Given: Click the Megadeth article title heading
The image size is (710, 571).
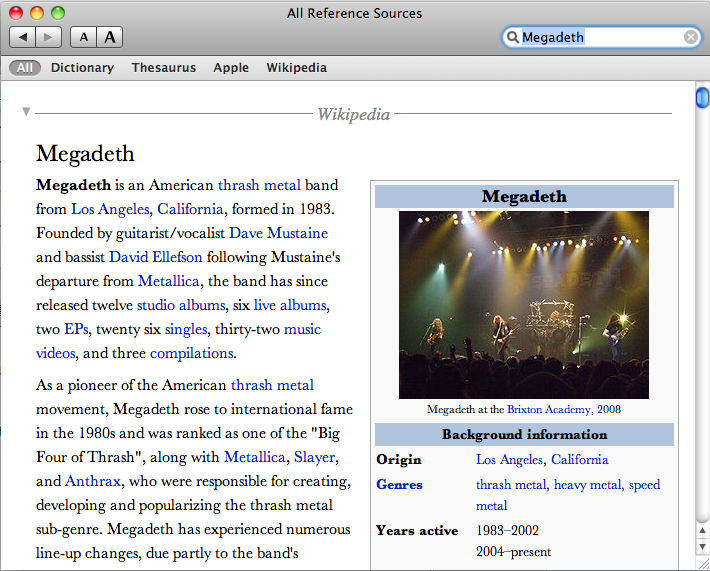Looking at the screenshot, I should [85, 154].
